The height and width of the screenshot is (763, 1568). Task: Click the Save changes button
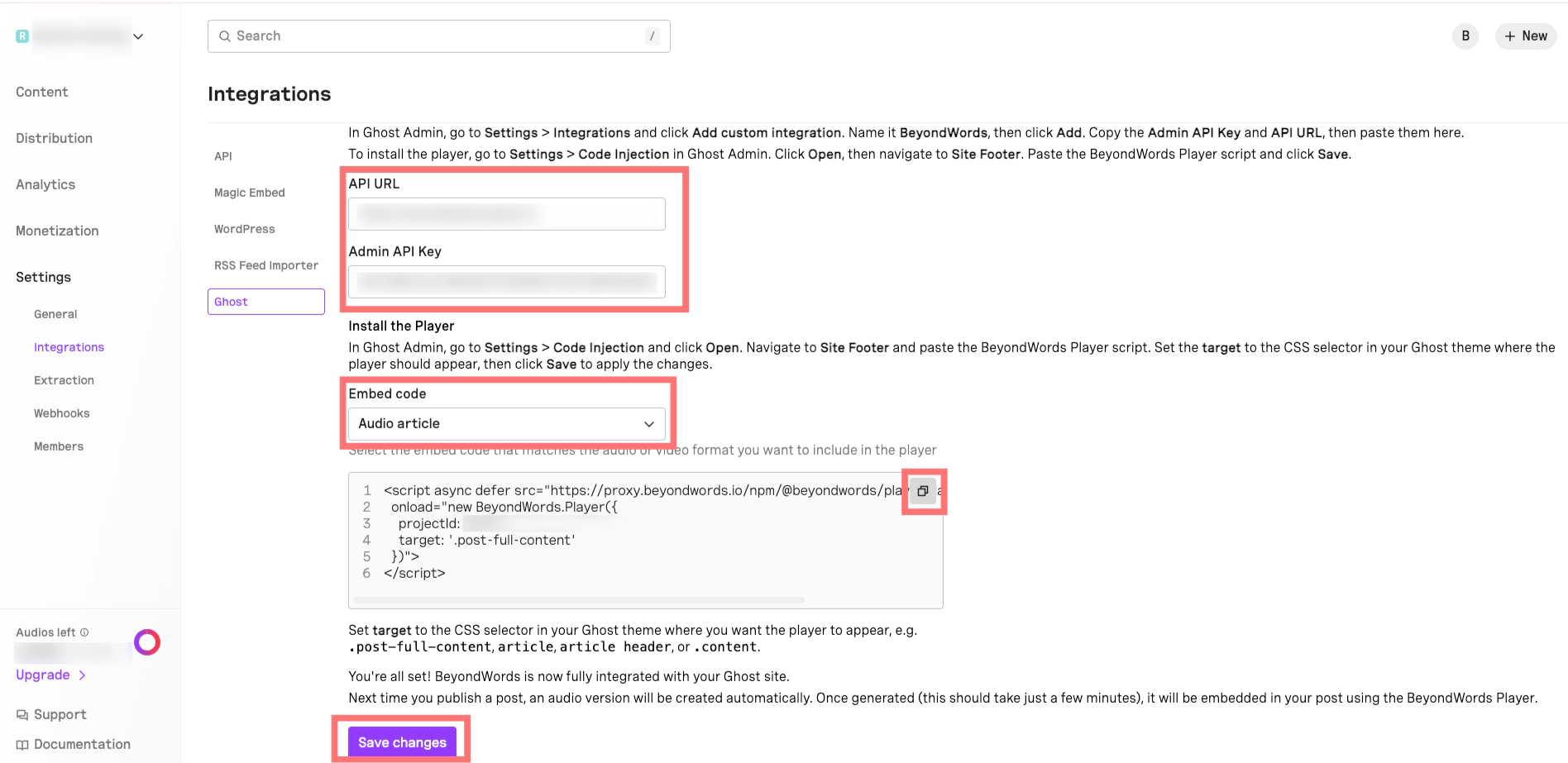click(x=402, y=742)
